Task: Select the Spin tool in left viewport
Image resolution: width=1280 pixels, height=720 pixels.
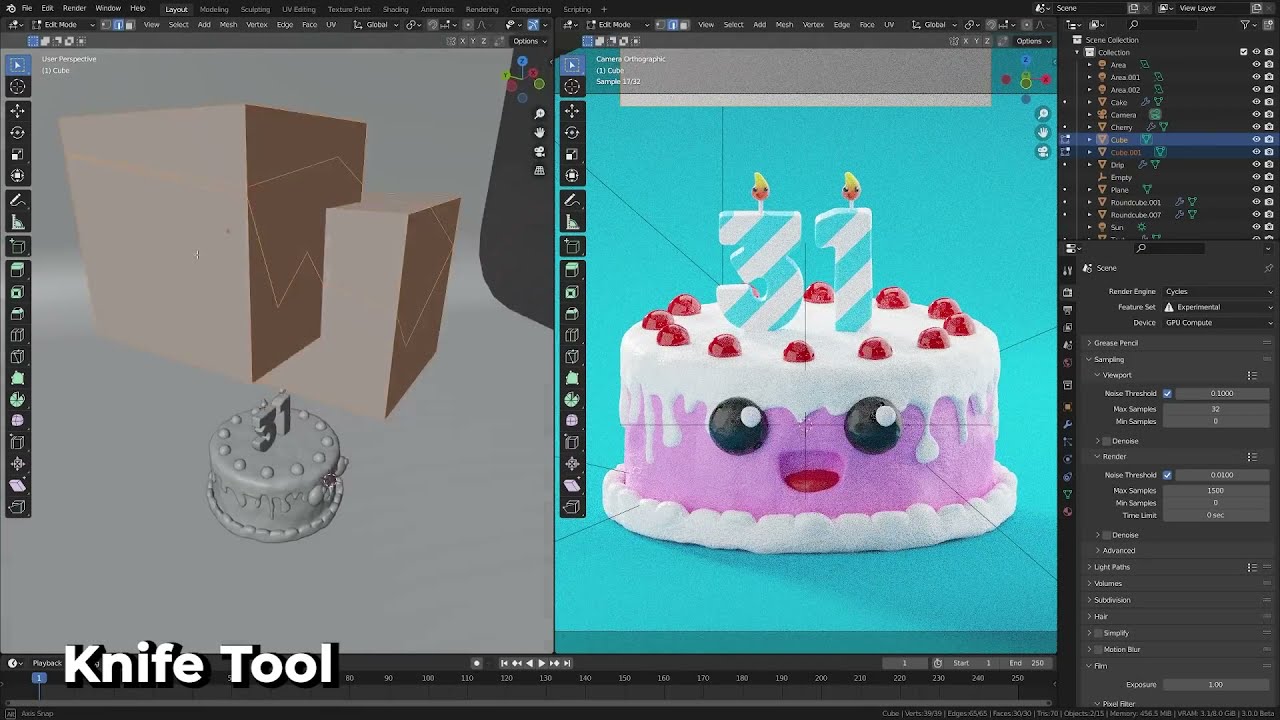Action: pos(17,399)
